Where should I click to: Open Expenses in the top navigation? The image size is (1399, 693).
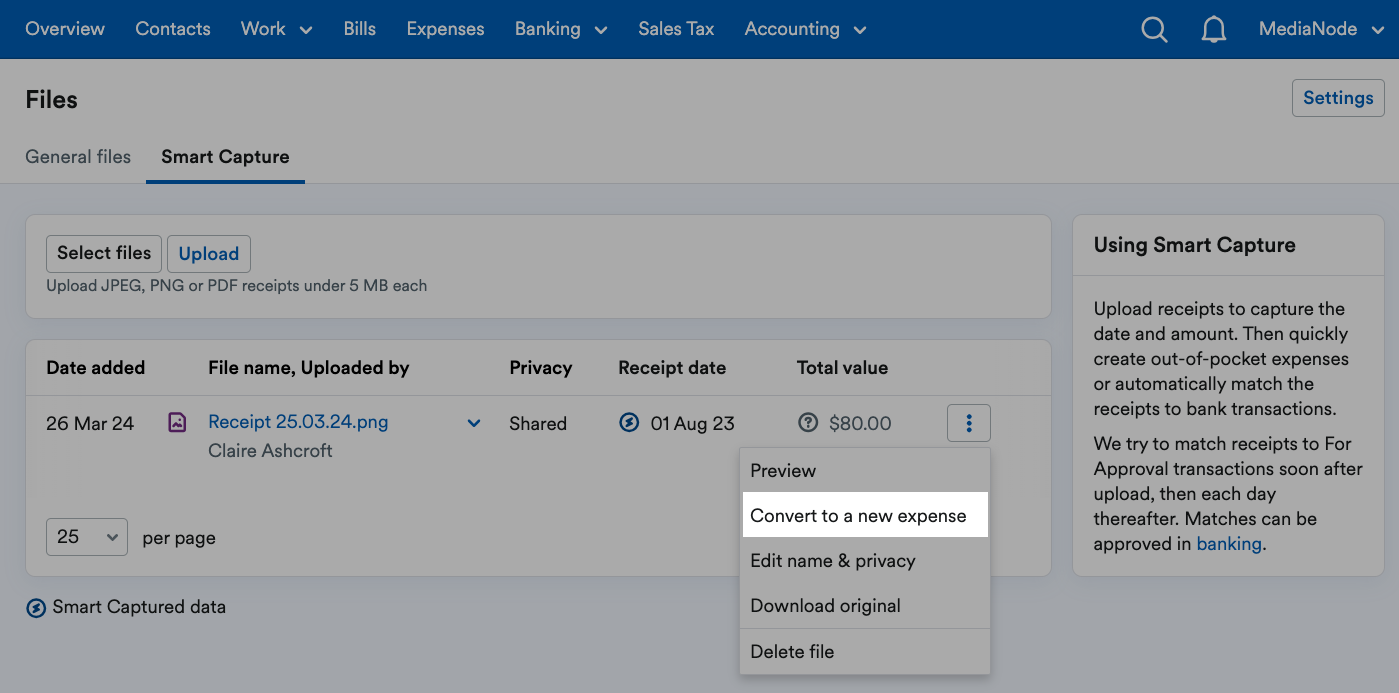point(445,29)
